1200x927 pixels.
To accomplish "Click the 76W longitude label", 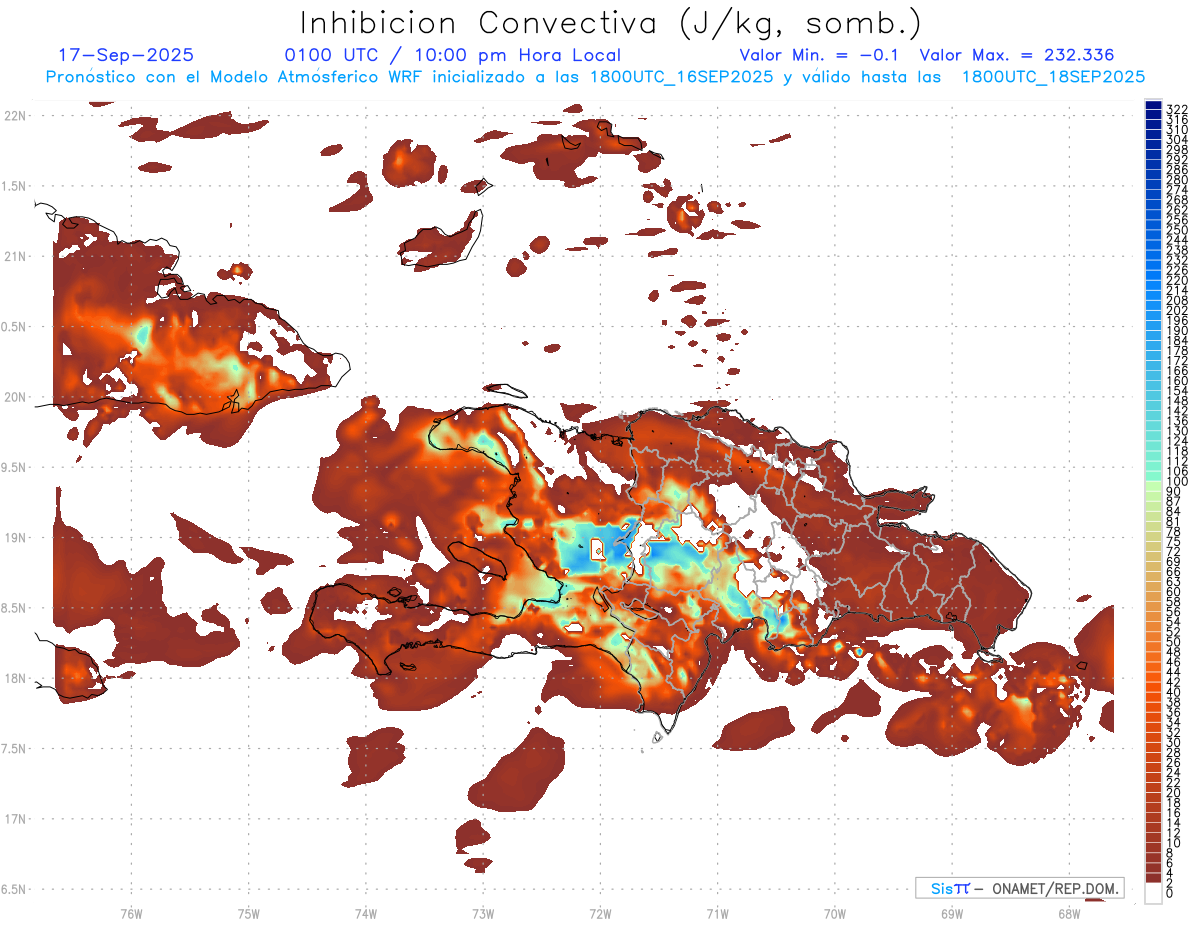I will [x=131, y=912].
